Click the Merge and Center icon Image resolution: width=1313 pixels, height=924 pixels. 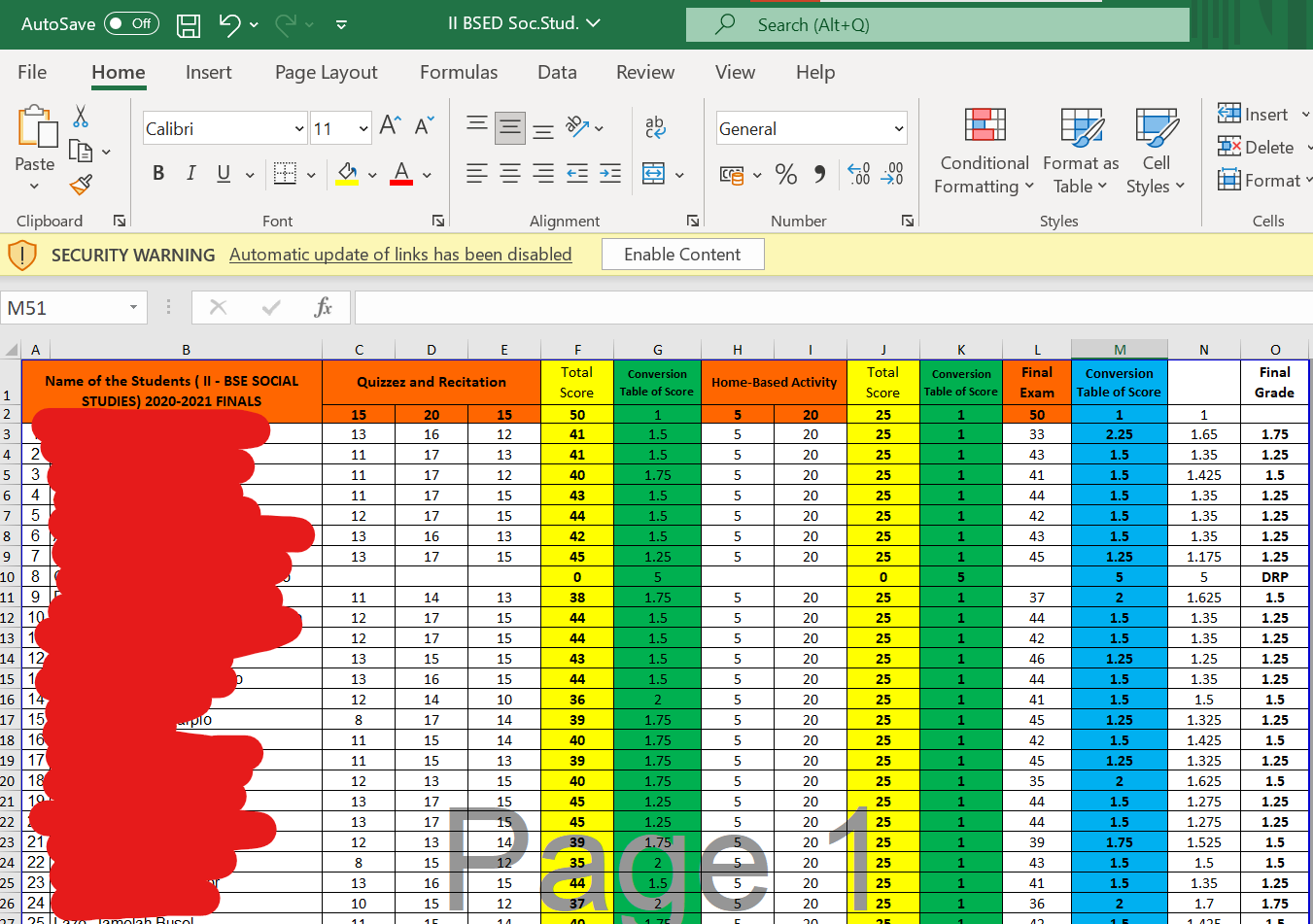654,174
